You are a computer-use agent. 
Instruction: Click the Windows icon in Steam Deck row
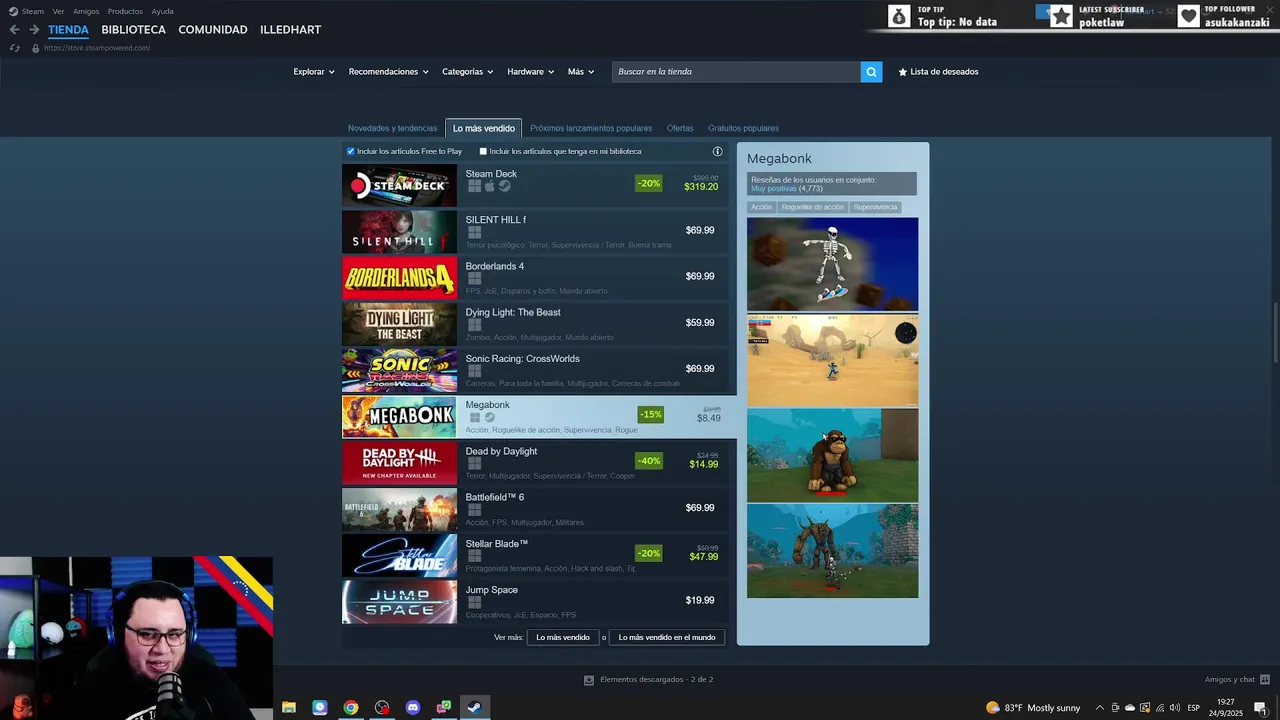coord(475,186)
